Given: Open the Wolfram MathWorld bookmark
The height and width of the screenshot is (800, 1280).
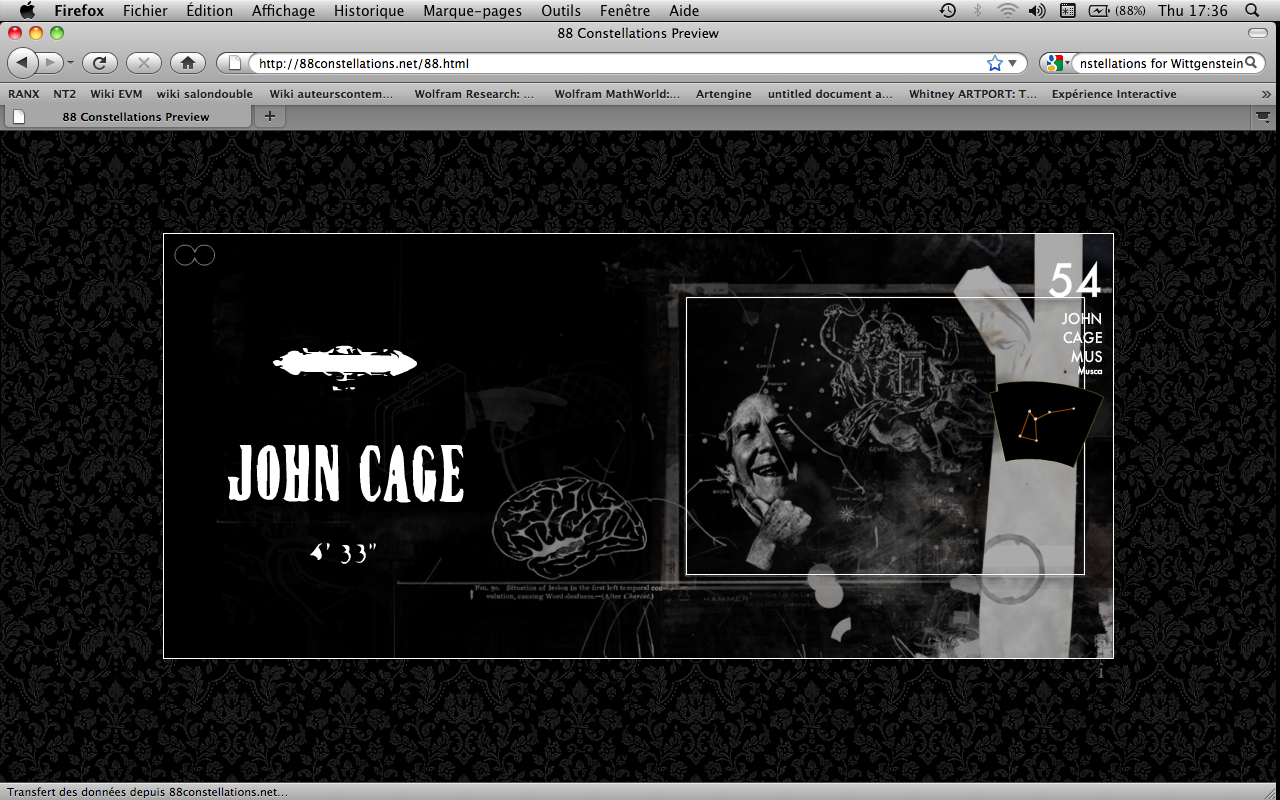Looking at the screenshot, I should (x=617, y=94).
